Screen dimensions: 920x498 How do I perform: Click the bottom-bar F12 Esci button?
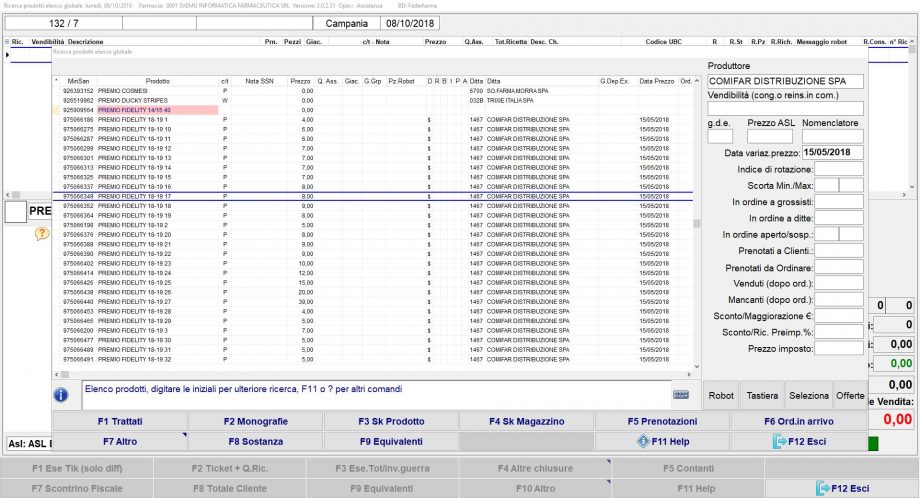click(842, 488)
